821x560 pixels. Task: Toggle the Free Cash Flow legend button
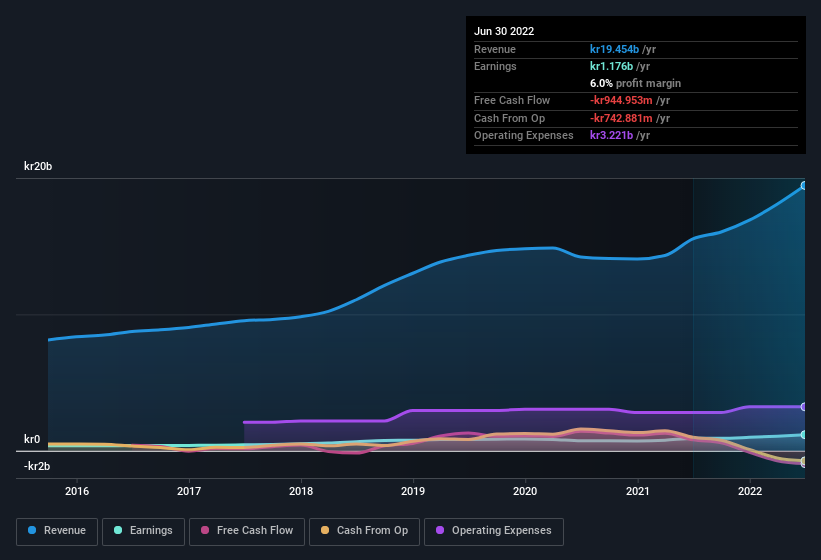tap(247, 531)
